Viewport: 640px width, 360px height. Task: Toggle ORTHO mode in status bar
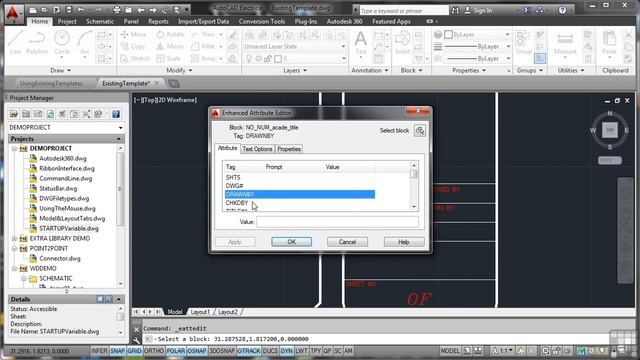coord(154,351)
